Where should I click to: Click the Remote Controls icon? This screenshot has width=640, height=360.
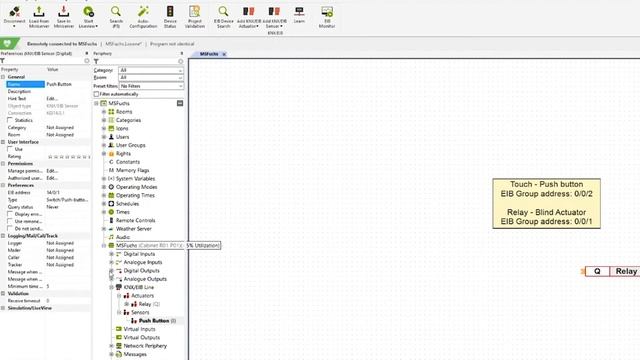(111, 220)
